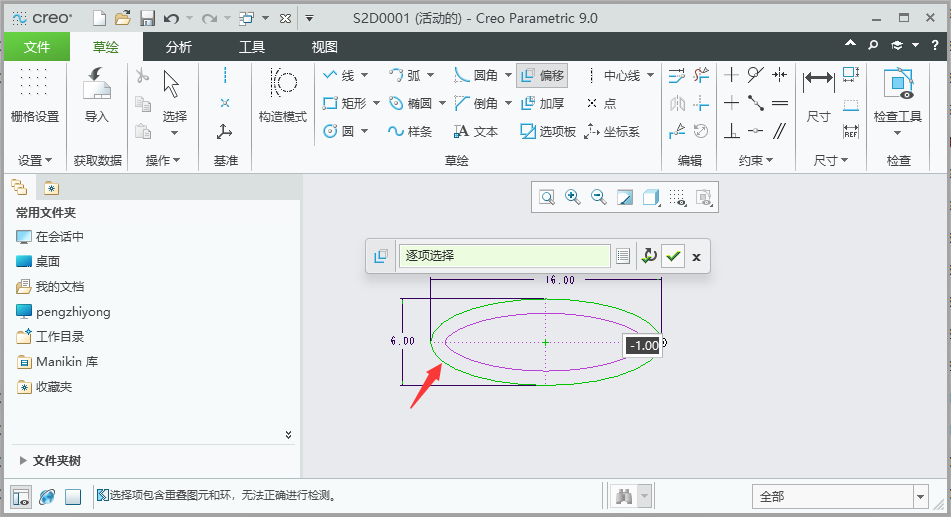The image size is (951, 517).
Task: Open the 全部 filter combo box
Action: [840, 497]
